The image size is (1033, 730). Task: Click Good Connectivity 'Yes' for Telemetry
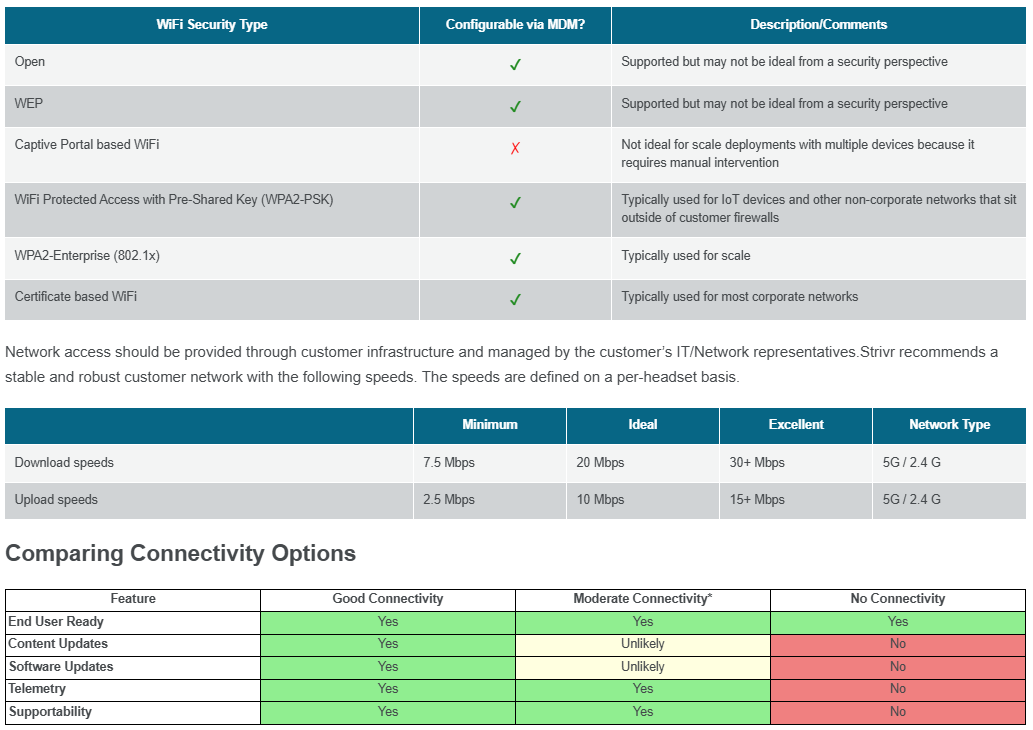point(388,689)
